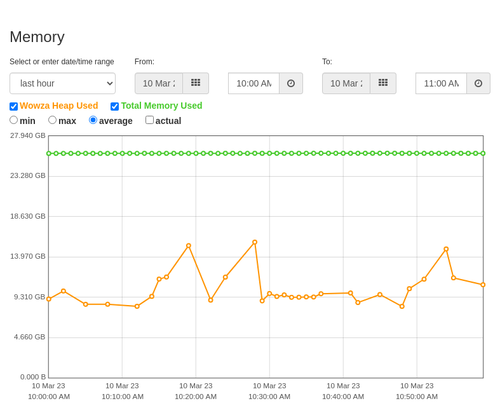Image resolution: width=500 pixels, height=403 pixels.
Task: Select the average radio button
Action: tap(93, 120)
